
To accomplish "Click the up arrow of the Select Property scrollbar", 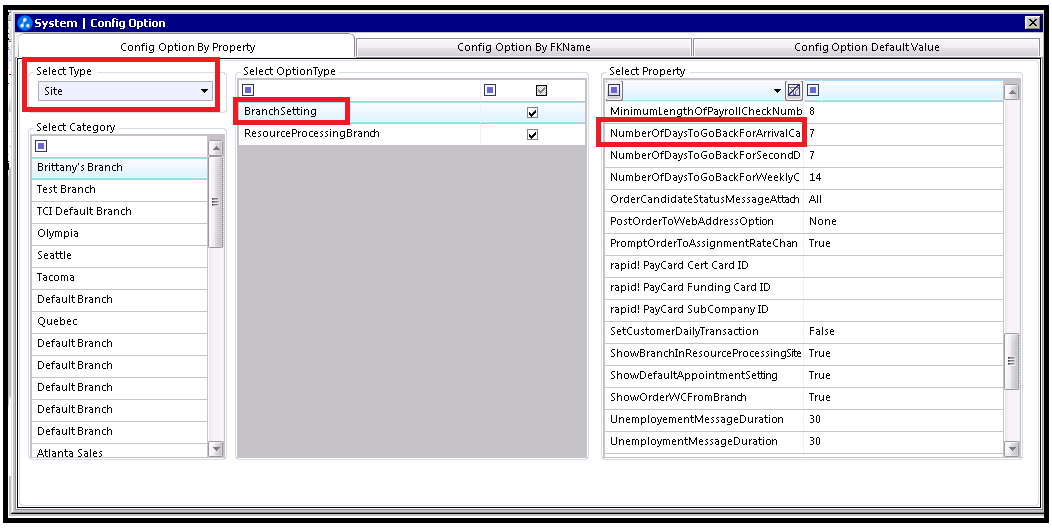I will 1012,92.
